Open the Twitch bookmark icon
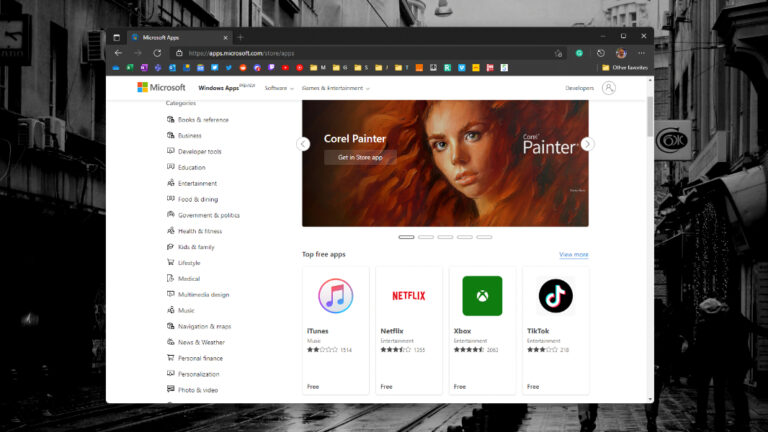Viewport: 768px width, 432px height. point(271,68)
